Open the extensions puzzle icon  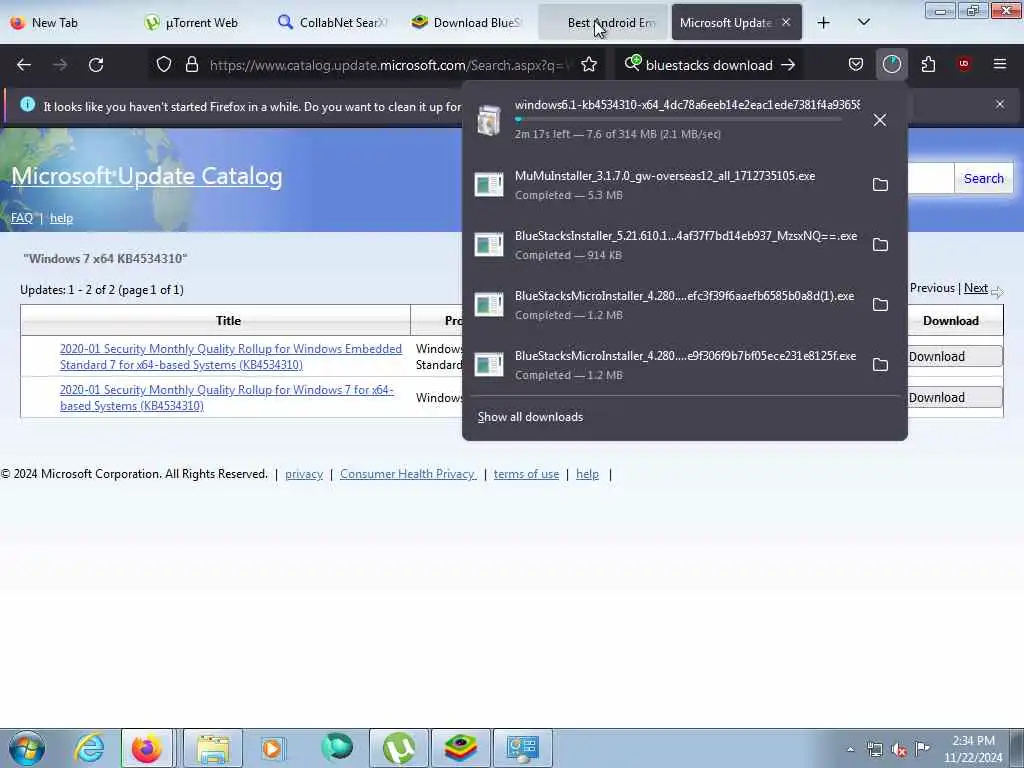[928, 64]
